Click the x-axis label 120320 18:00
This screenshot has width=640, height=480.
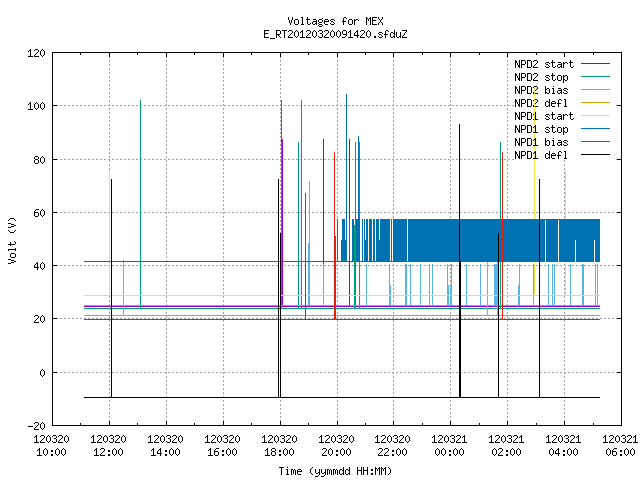click(280, 446)
